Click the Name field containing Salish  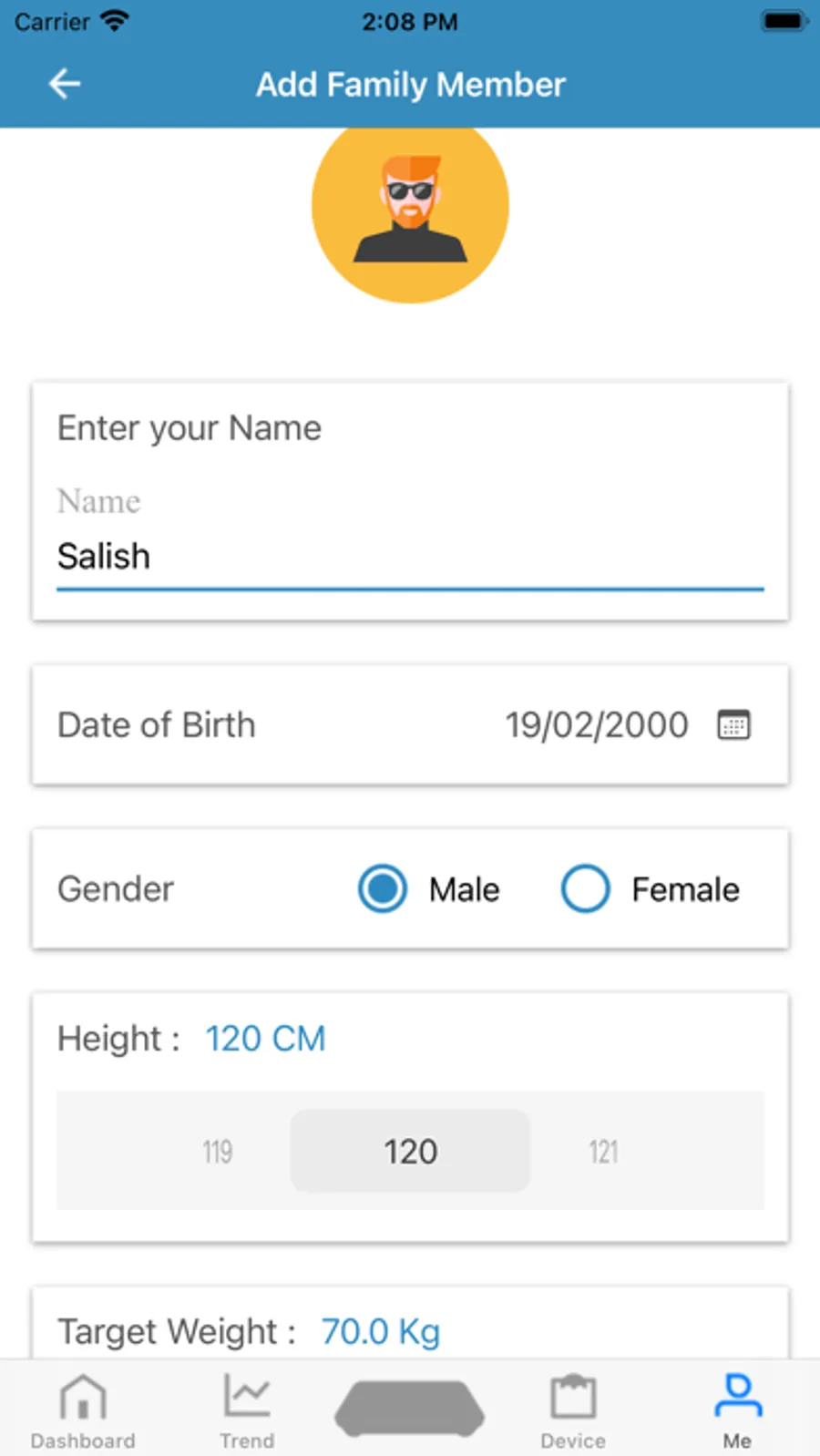pyautogui.click(x=410, y=557)
